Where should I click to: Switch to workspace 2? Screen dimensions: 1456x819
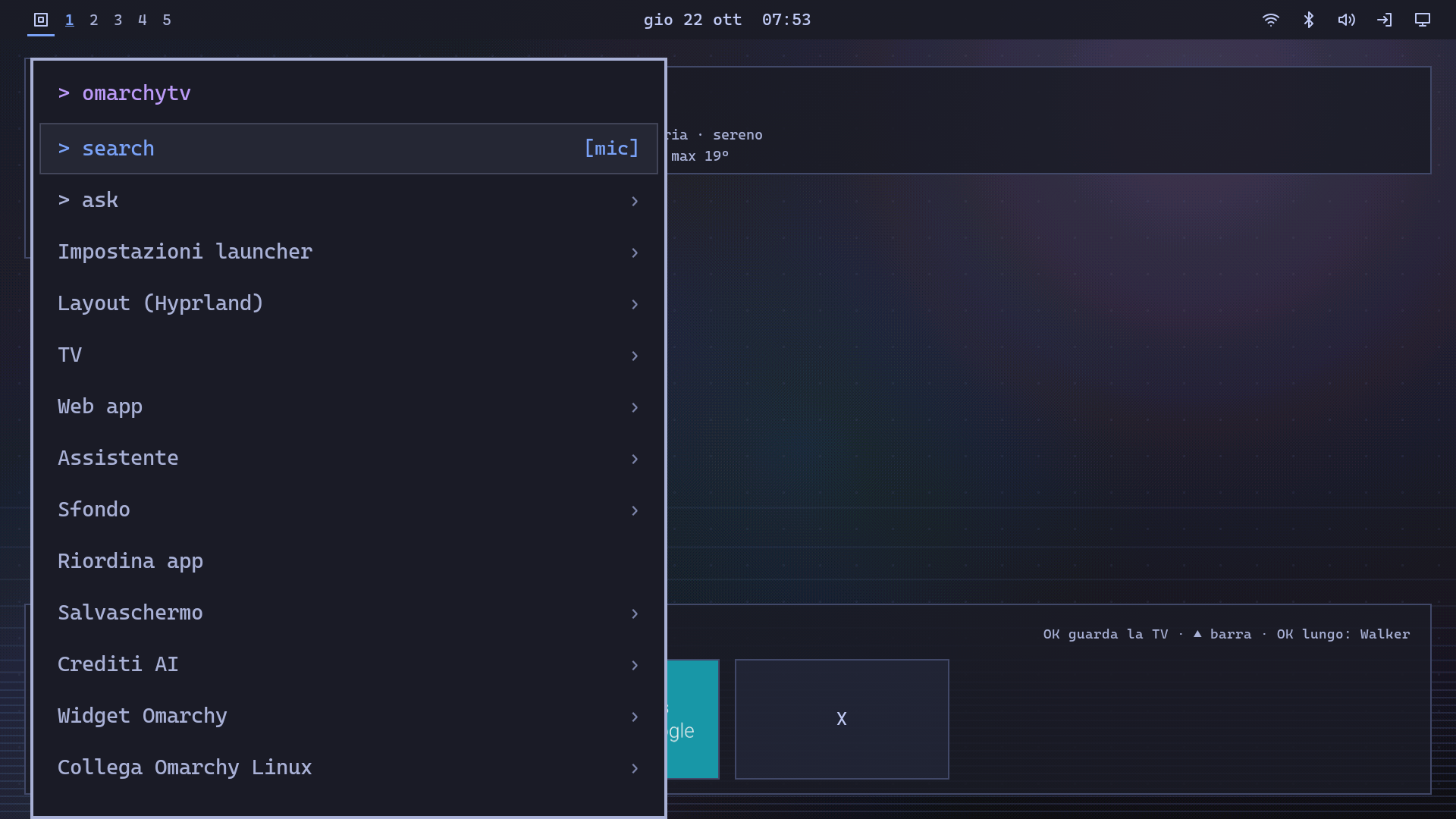[x=93, y=20]
